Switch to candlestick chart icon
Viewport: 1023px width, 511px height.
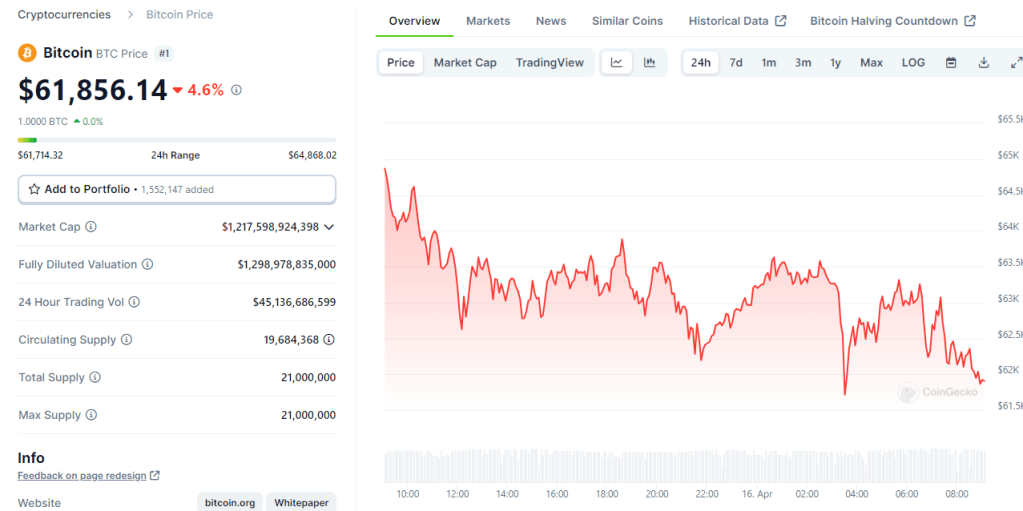click(650, 63)
